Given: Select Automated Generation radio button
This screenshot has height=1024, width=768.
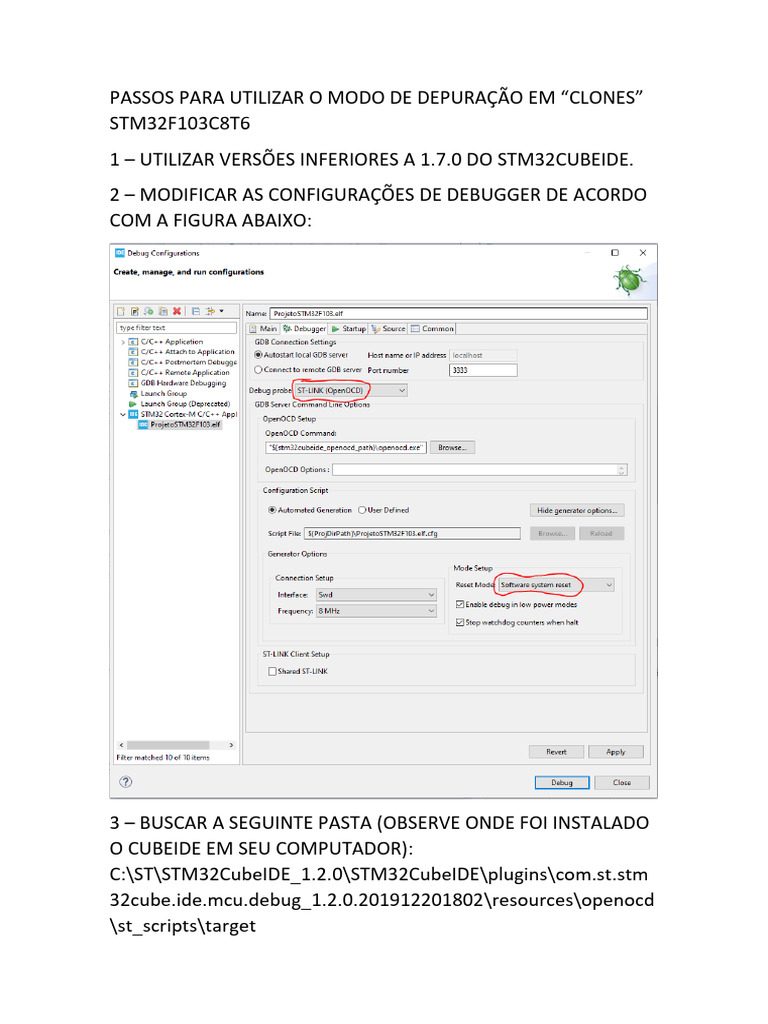Looking at the screenshot, I should tap(272, 510).
